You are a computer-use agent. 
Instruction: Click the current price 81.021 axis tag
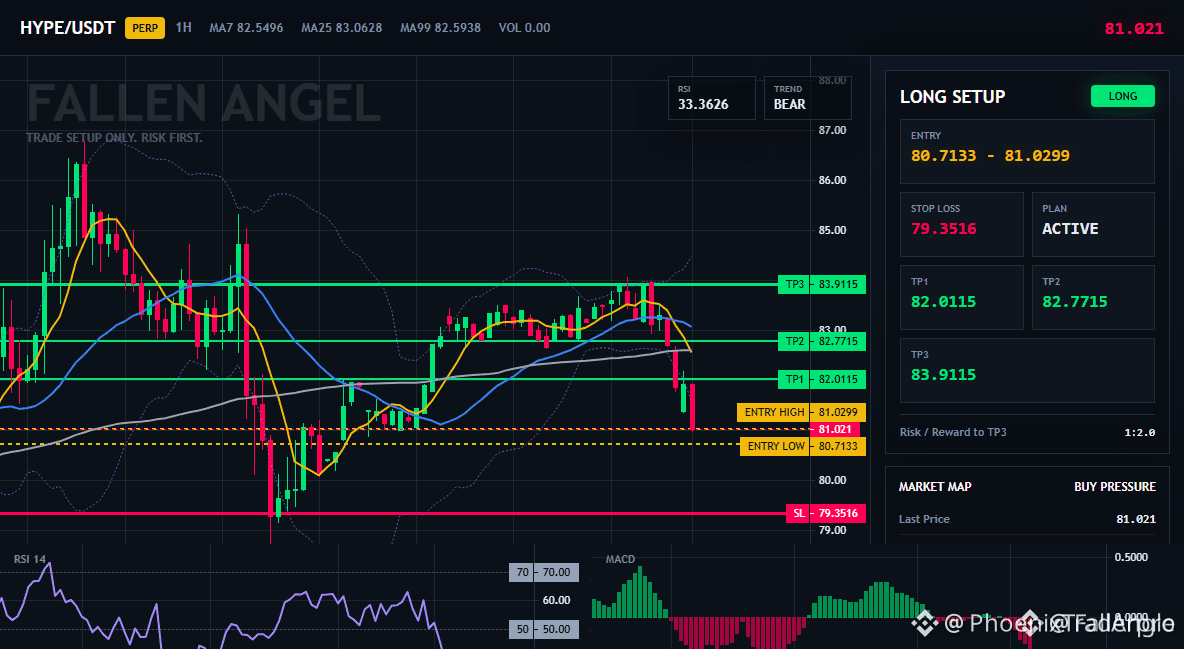(834, 429)
